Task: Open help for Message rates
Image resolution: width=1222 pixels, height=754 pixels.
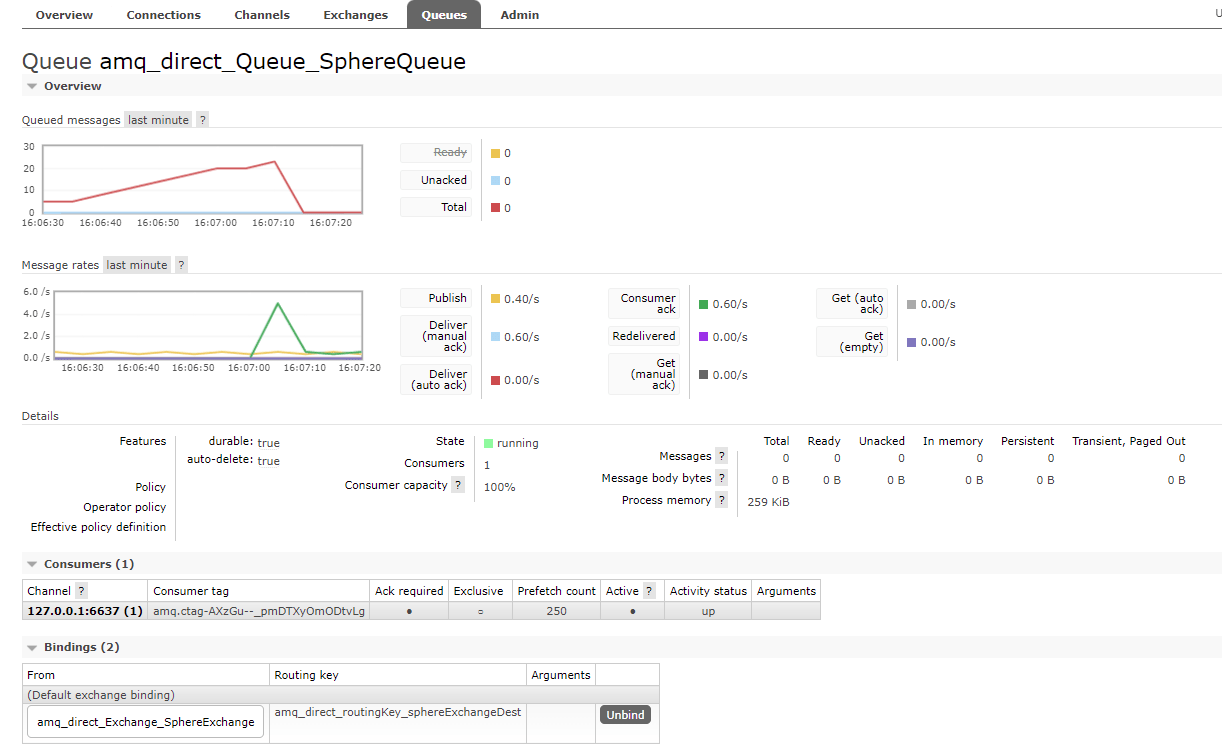Action: pyautogui.click(x=180, y=264)
